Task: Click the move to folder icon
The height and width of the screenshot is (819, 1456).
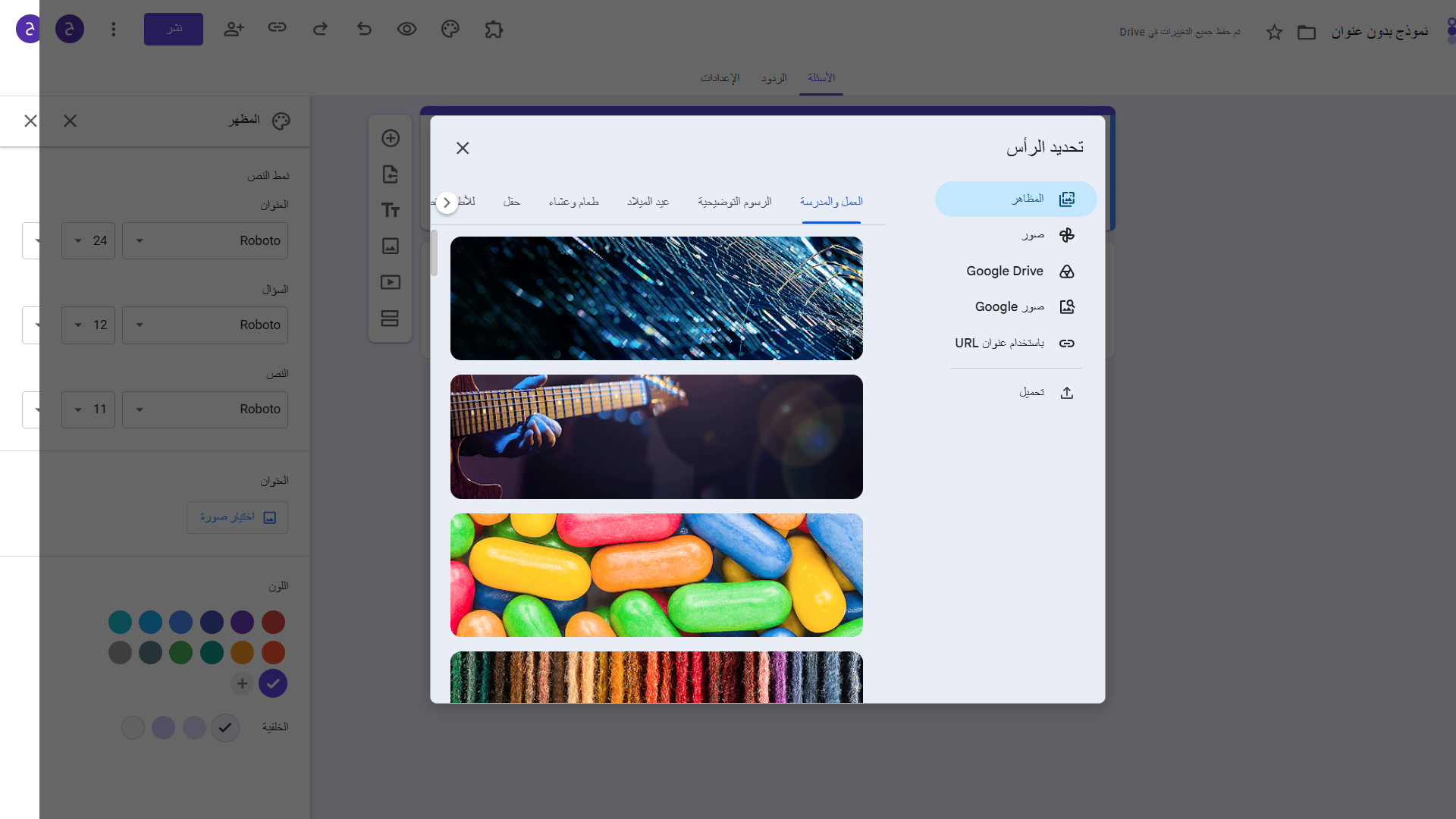Action: pos(1307,32)
